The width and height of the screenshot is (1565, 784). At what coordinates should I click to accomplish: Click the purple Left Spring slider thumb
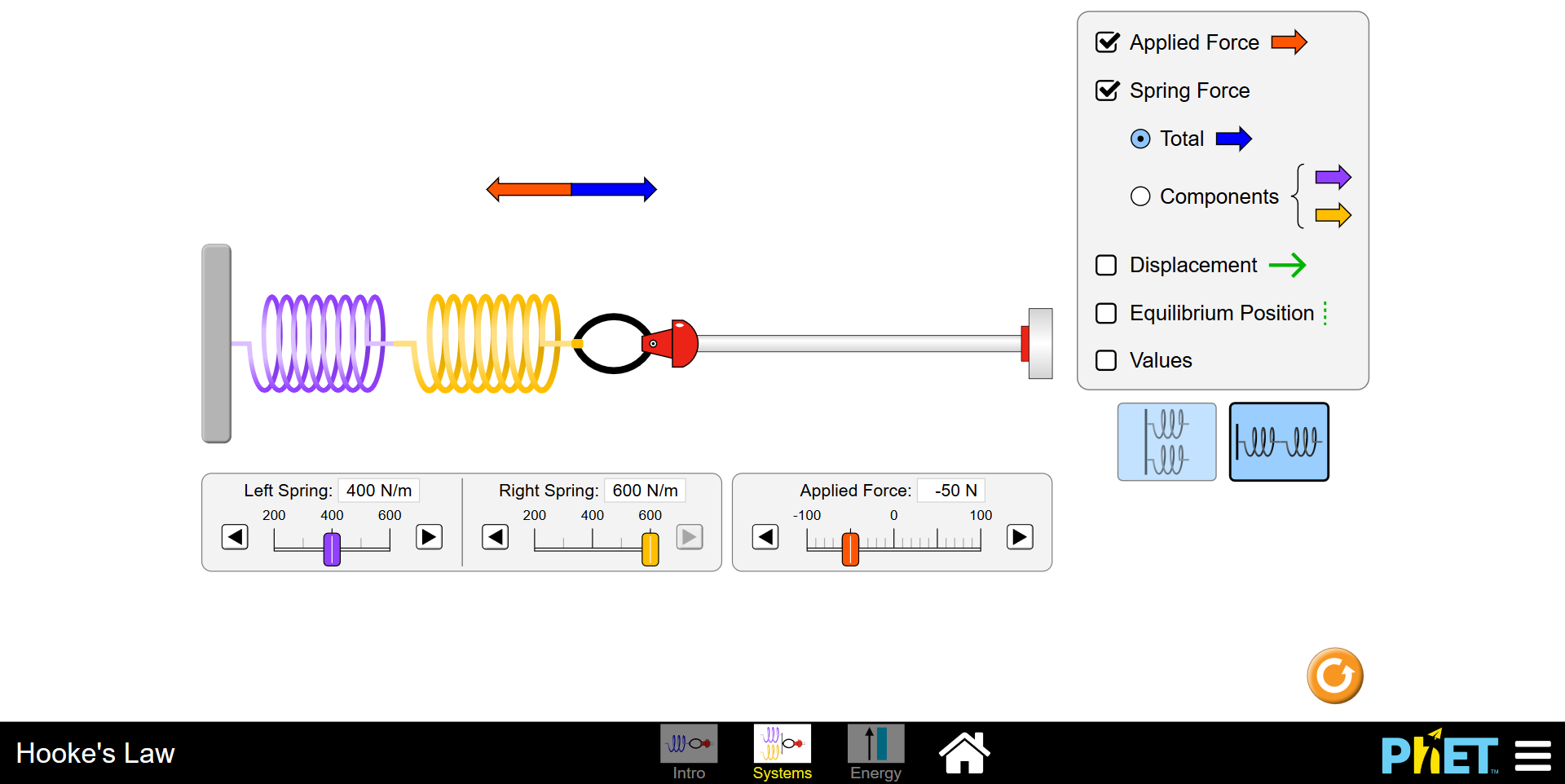(332, 548)
